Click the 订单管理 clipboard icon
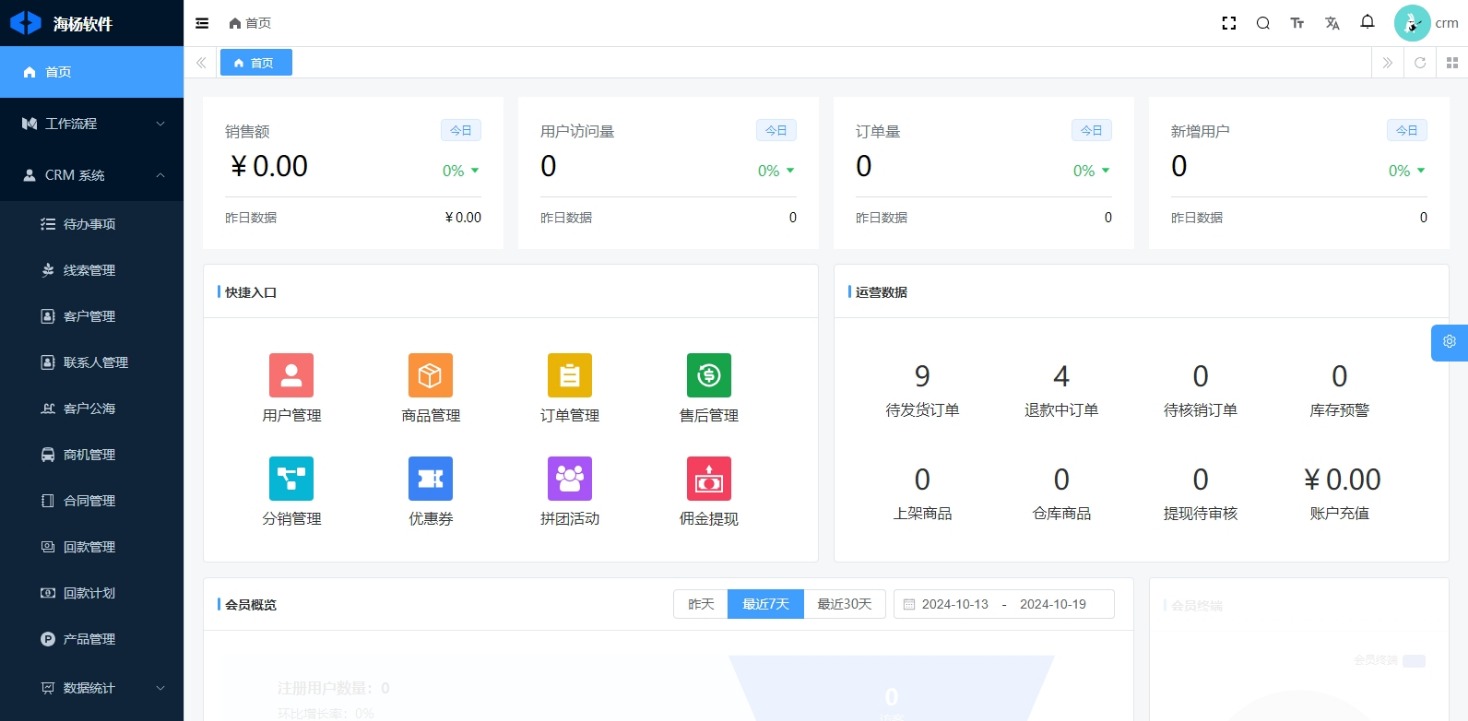 569,376
